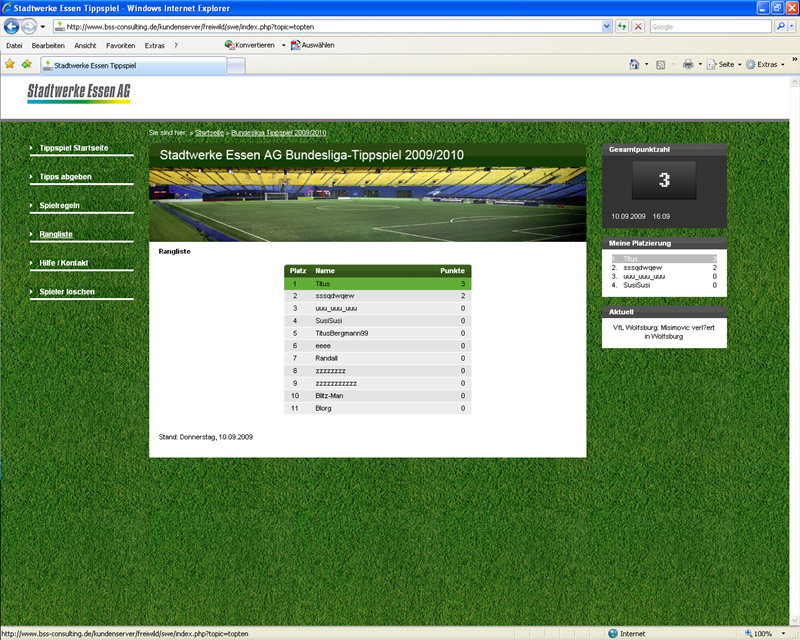Click the 100% zoom level button
Viewport: 800px width, 640px height.
759,633
